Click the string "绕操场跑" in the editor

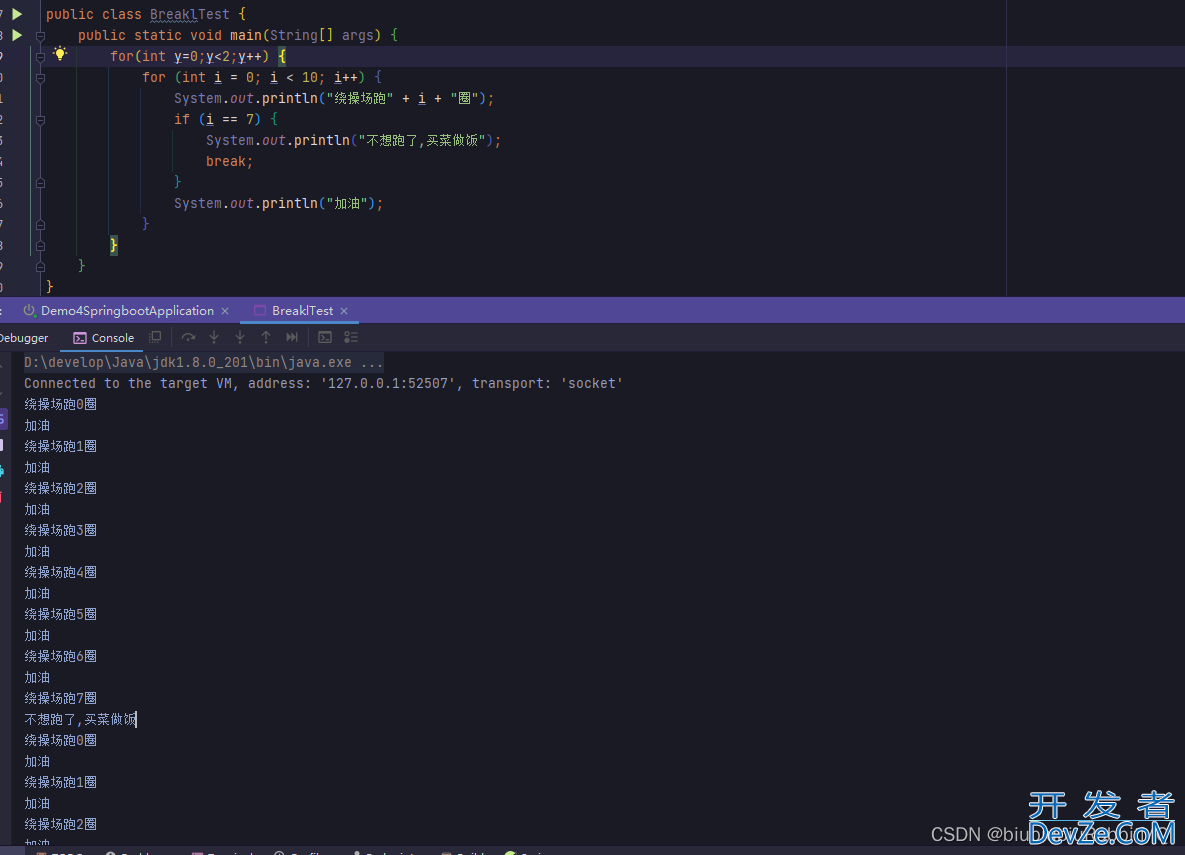coord(360,98)
